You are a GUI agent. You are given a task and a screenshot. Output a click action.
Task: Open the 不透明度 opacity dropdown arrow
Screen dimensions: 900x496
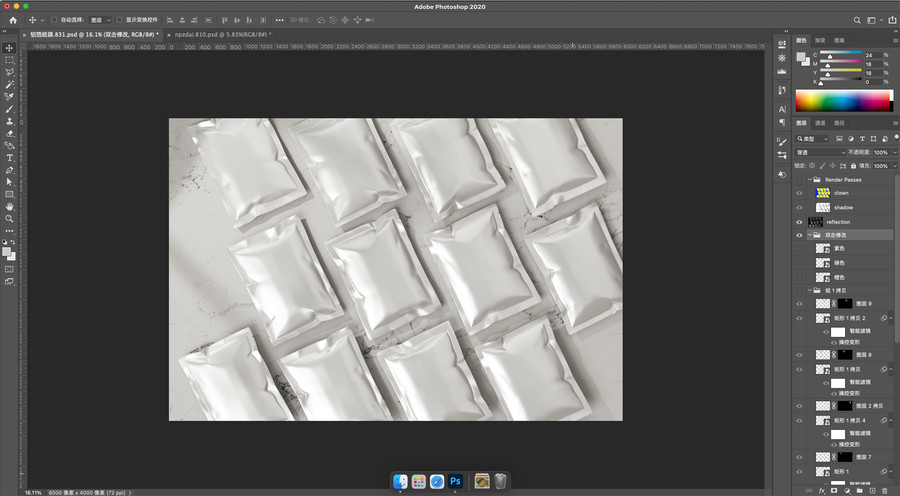pos(894,153)
